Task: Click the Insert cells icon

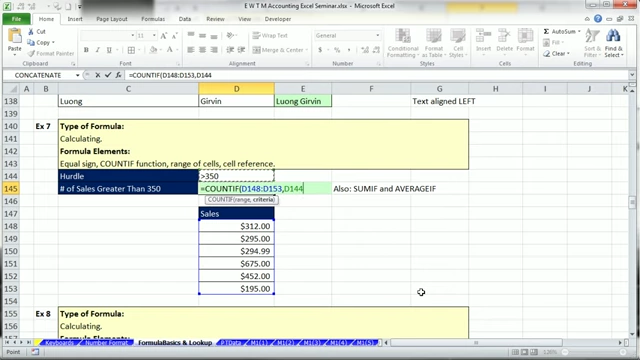Action: 483,36
